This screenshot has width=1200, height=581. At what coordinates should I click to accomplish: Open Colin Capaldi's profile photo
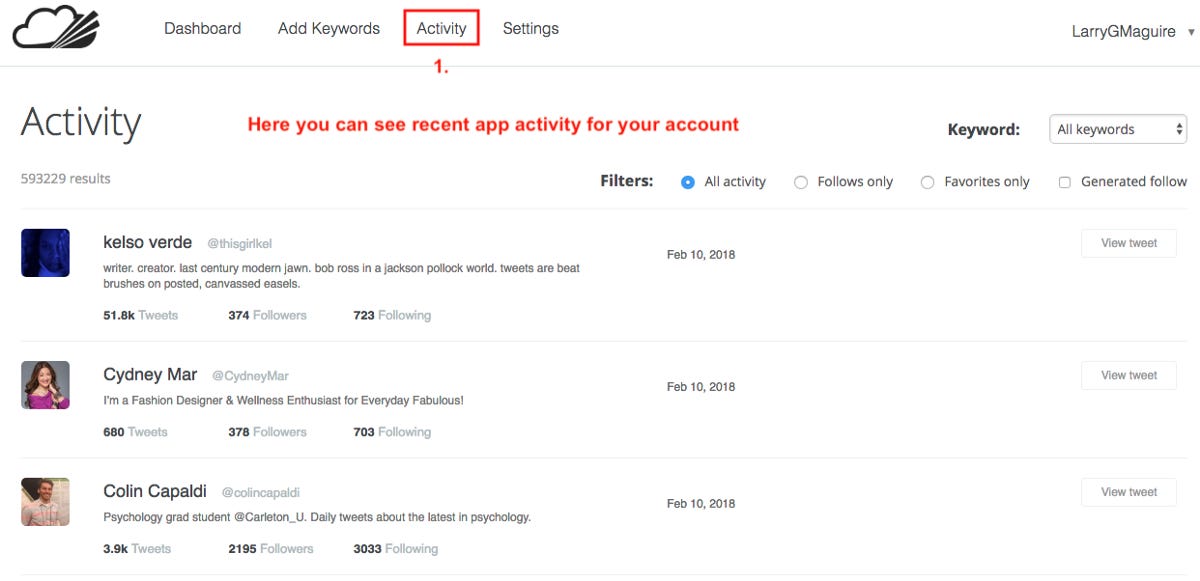pyautogui.click(x=45, y=502)
